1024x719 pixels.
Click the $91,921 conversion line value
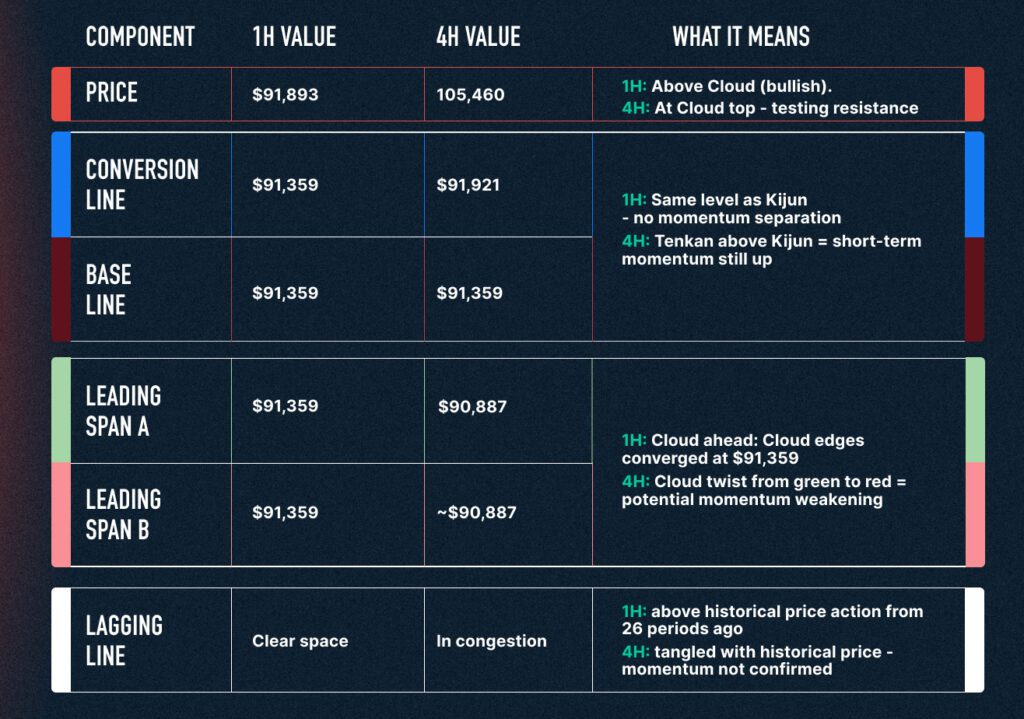468,185
